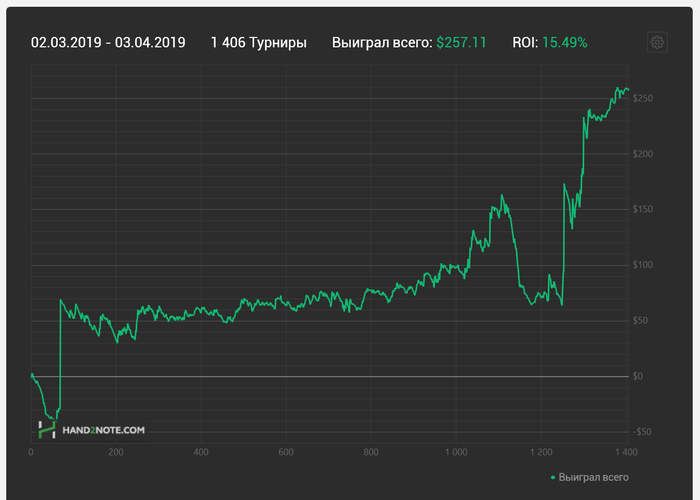The width and height of the screenshot is (700, 500).
Task: Open chart settings gear icon
Action: coord(657,42)
